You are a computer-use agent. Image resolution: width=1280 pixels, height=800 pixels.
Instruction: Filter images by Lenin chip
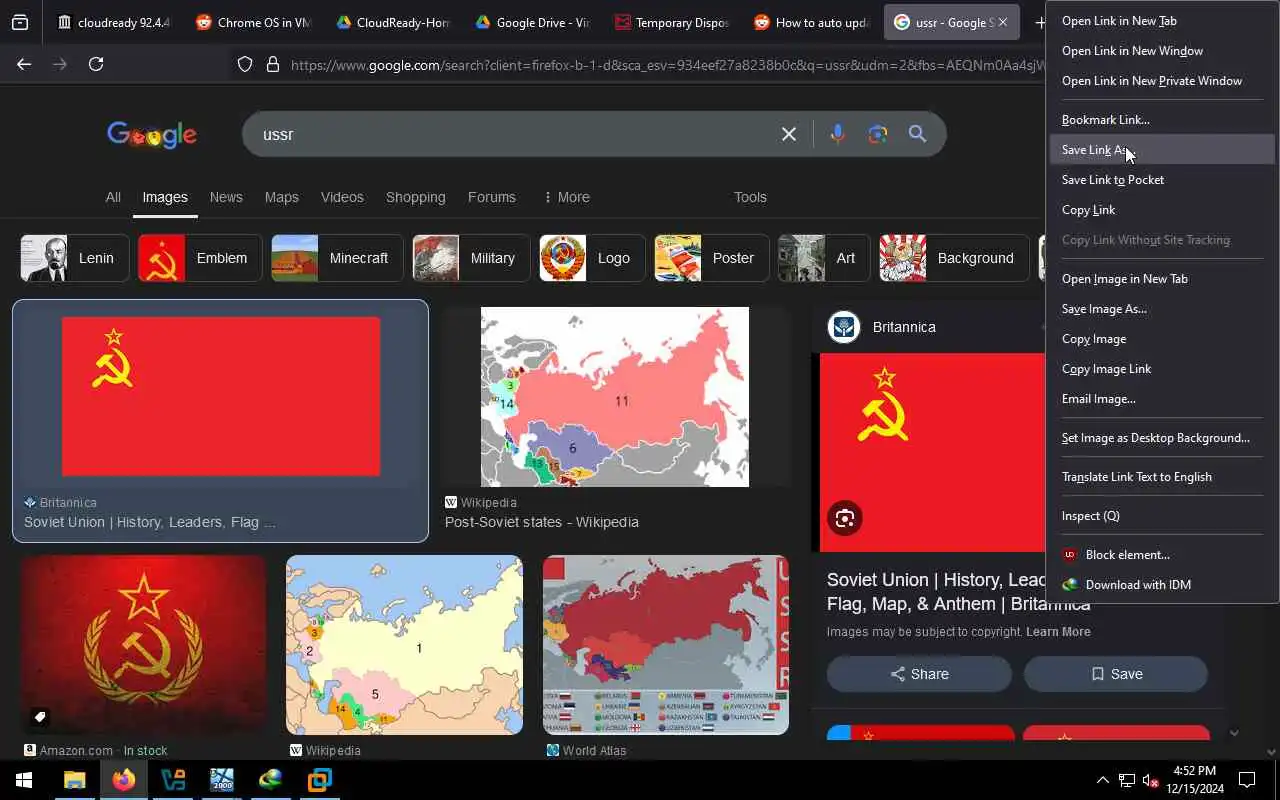75,258
